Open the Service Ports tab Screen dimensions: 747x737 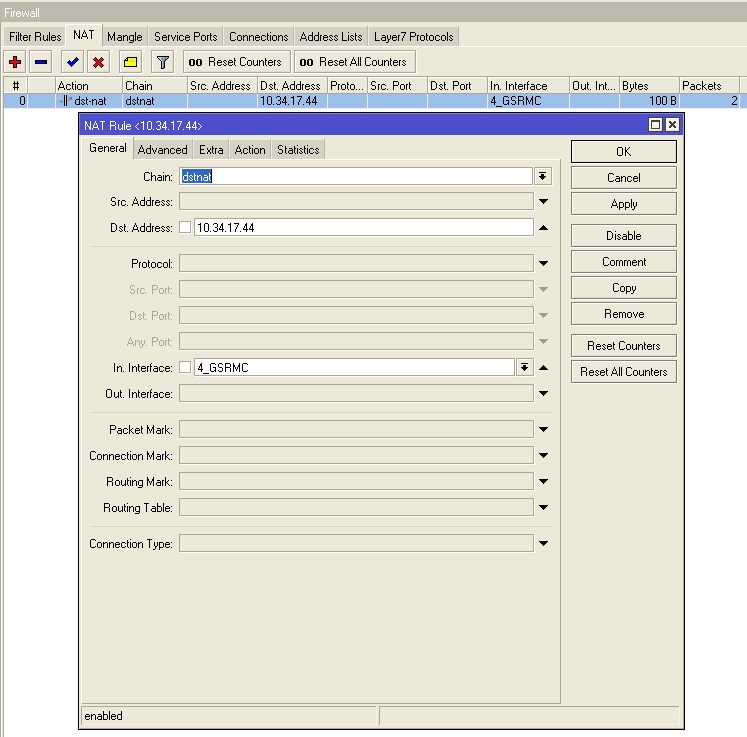[185, 37]
